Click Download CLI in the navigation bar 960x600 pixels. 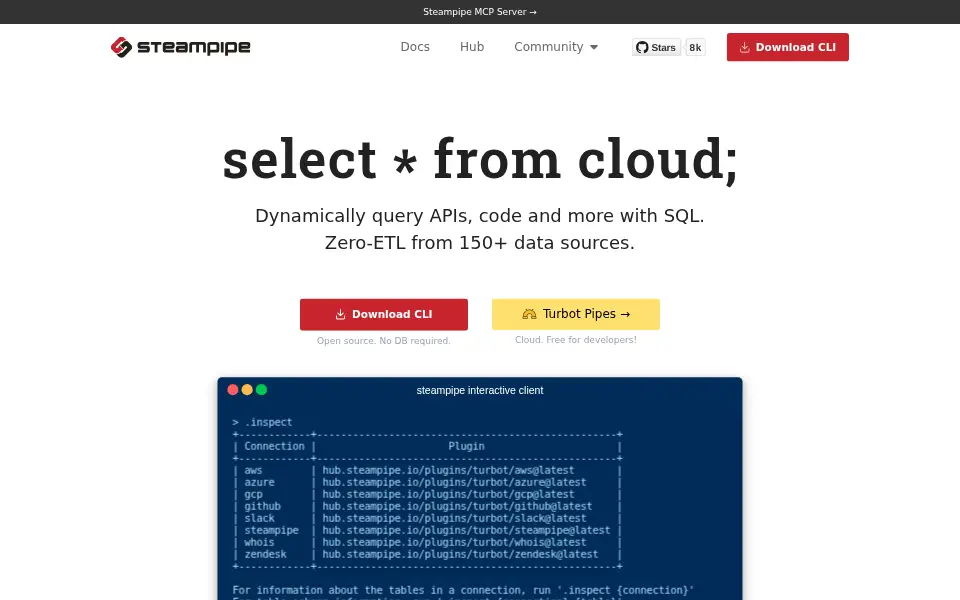coord(788,47)
